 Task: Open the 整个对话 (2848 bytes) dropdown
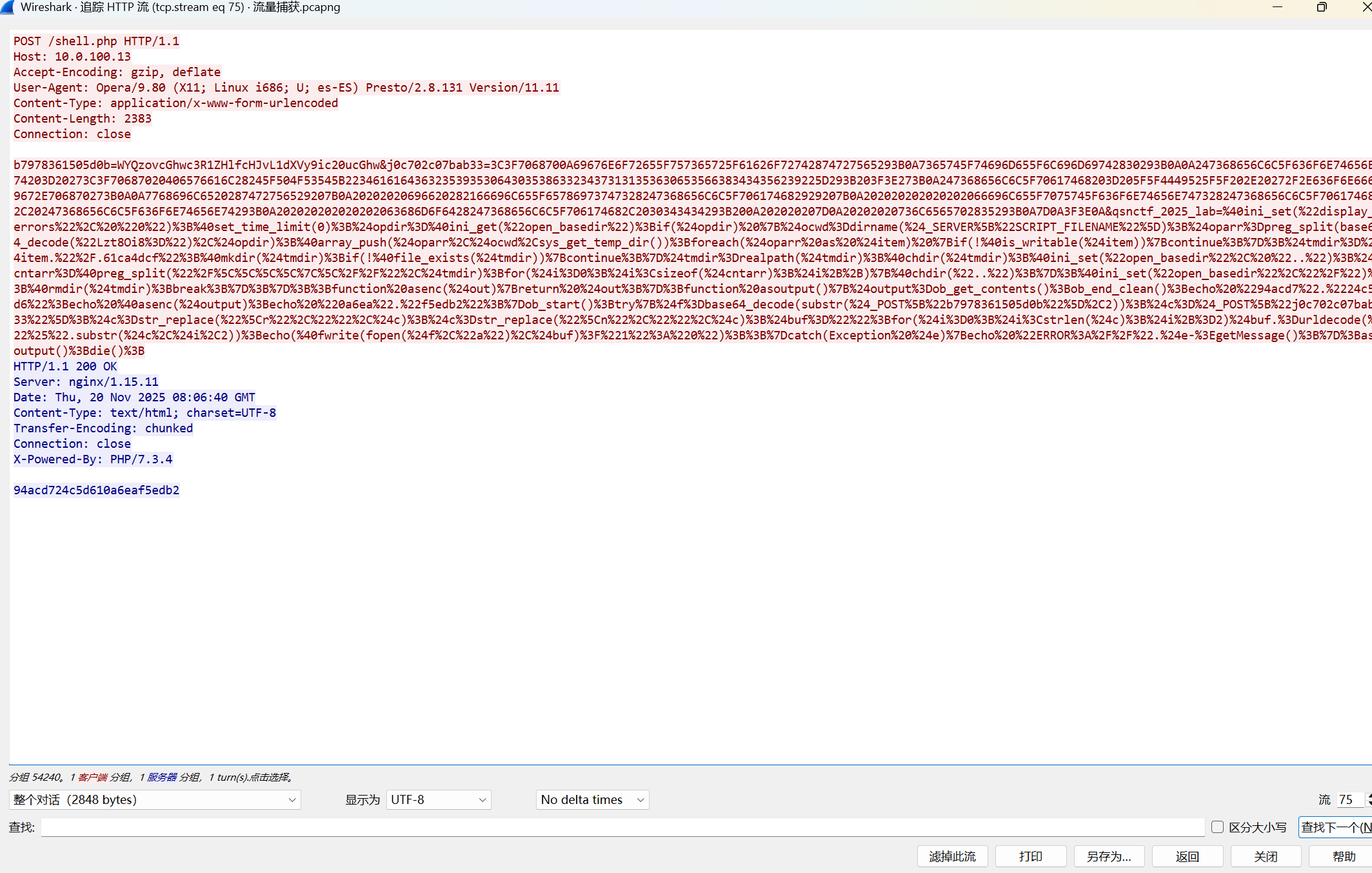[155, 799]
